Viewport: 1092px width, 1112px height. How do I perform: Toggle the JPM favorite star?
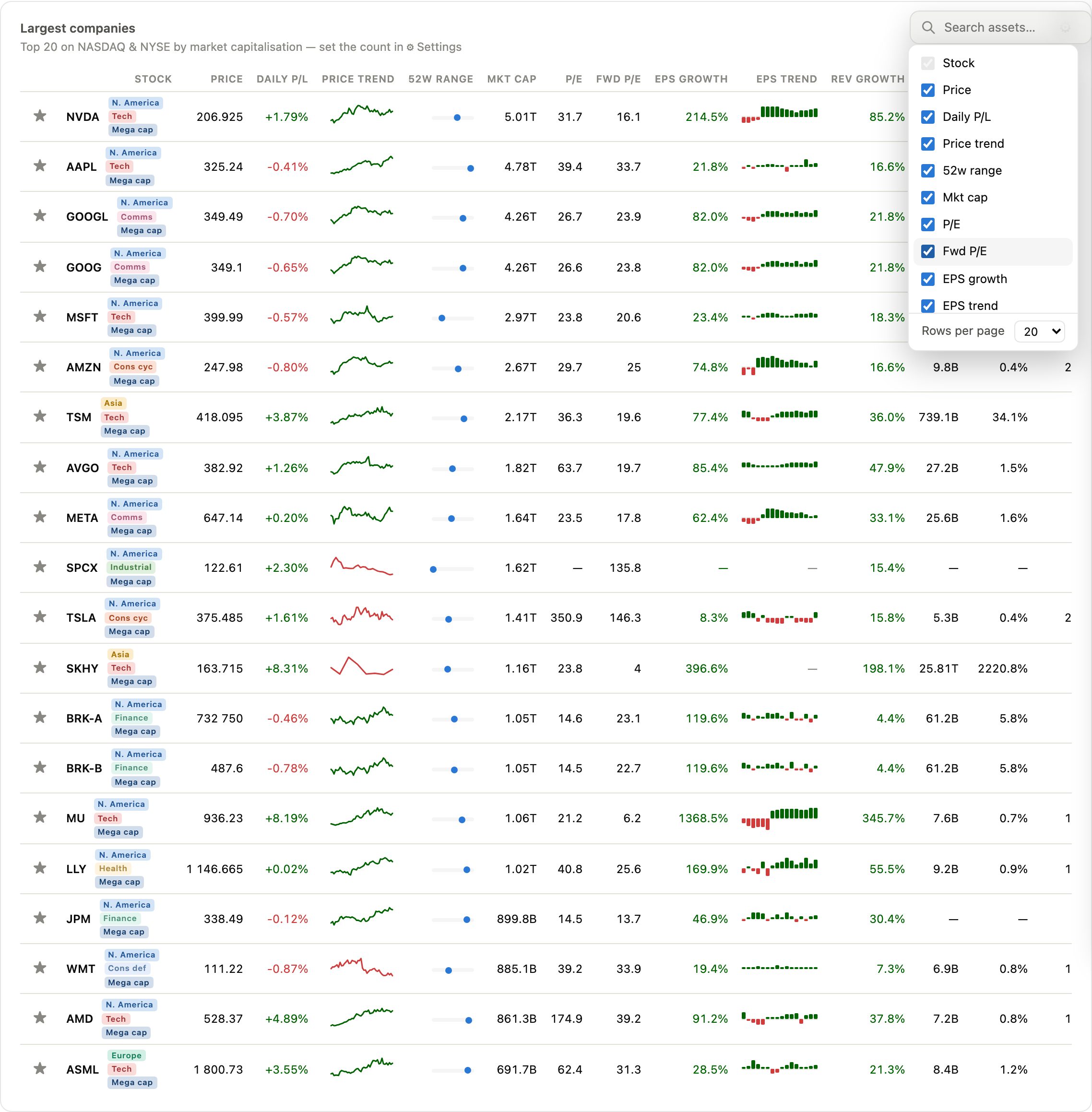(39, 918)
